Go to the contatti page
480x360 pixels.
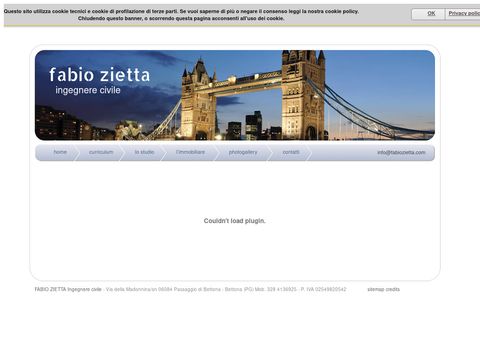click(291, 152)
